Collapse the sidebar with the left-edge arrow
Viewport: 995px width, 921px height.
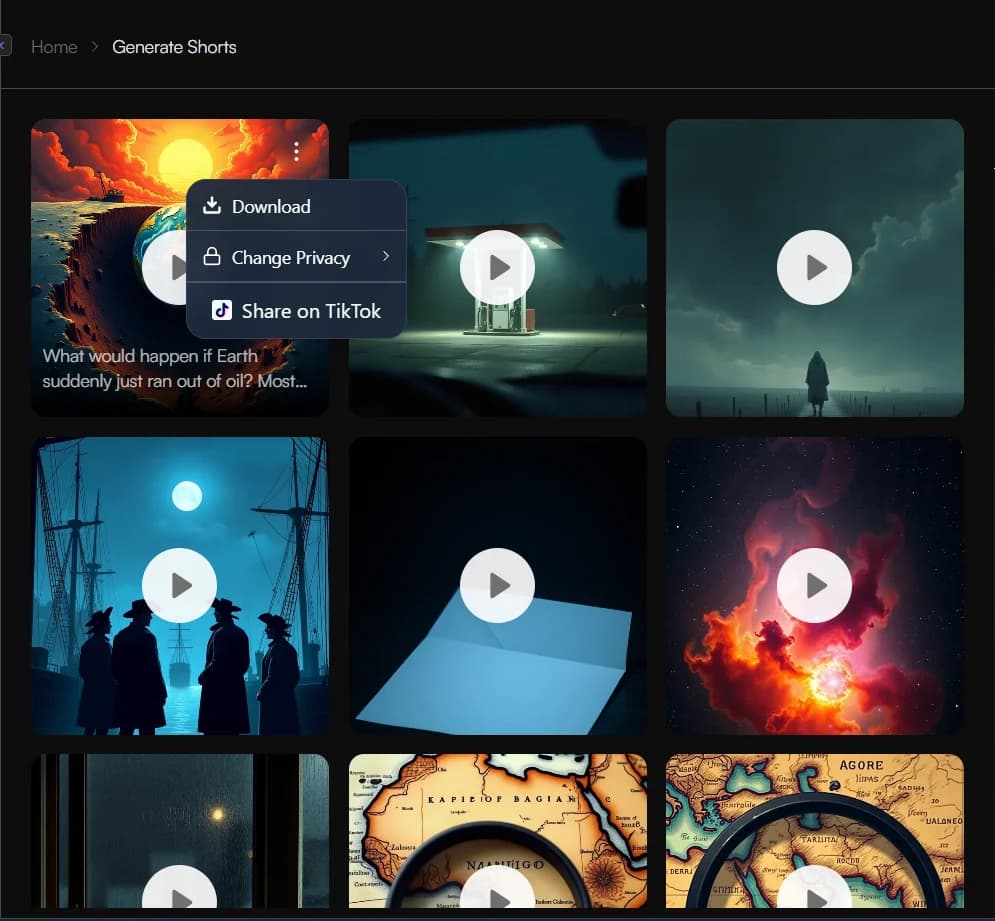(x=4, y=46)
